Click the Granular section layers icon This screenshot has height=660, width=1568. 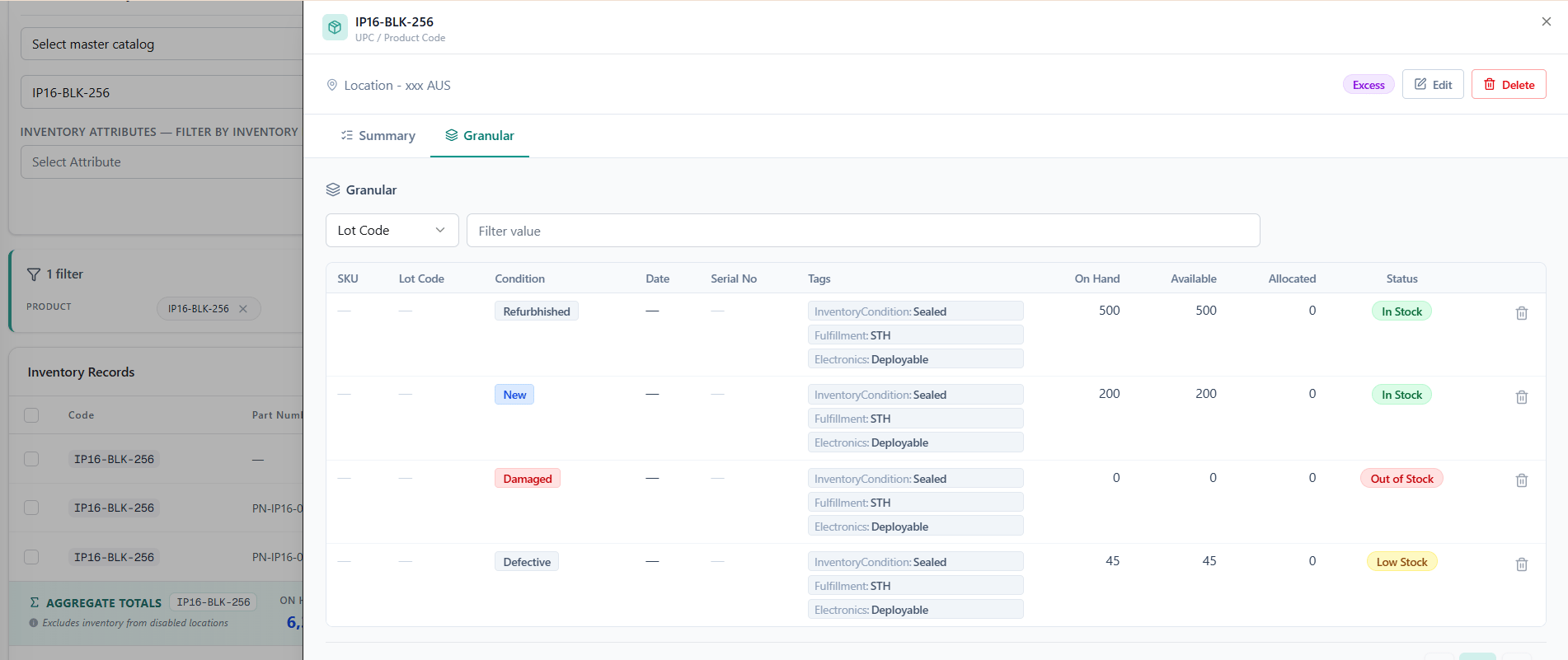333,190
